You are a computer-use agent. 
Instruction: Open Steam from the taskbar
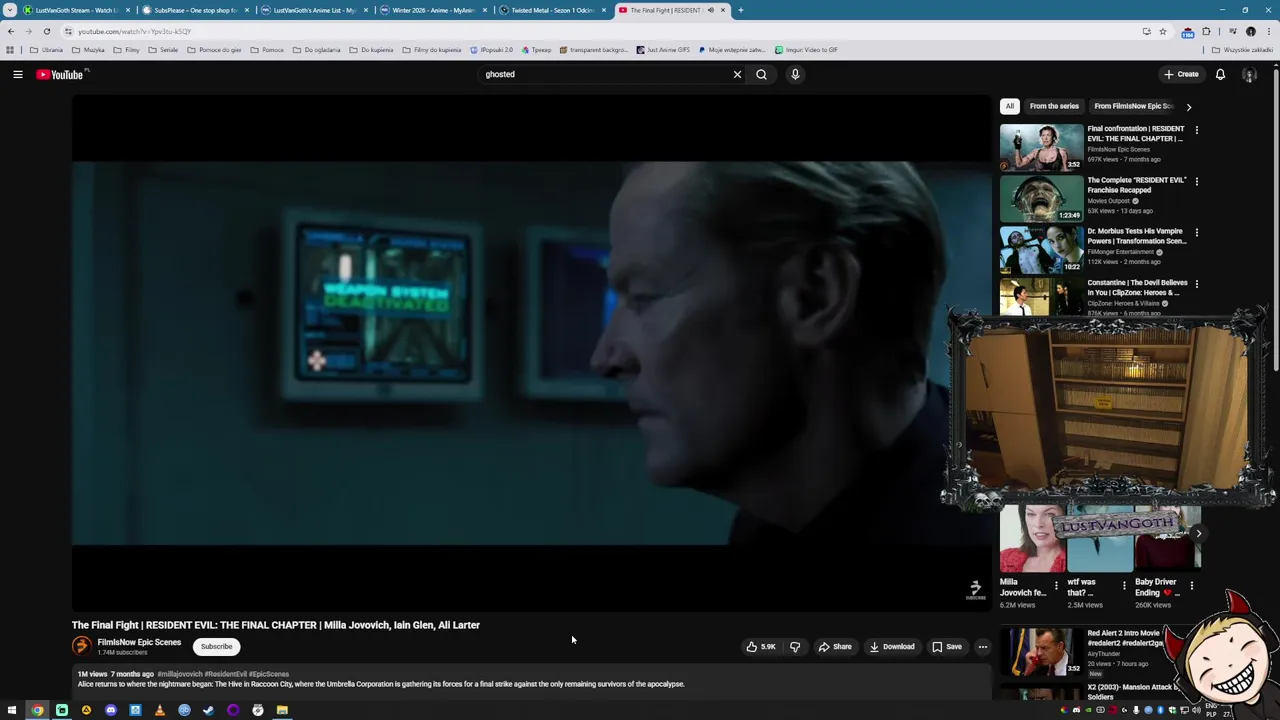pos(209,710)
